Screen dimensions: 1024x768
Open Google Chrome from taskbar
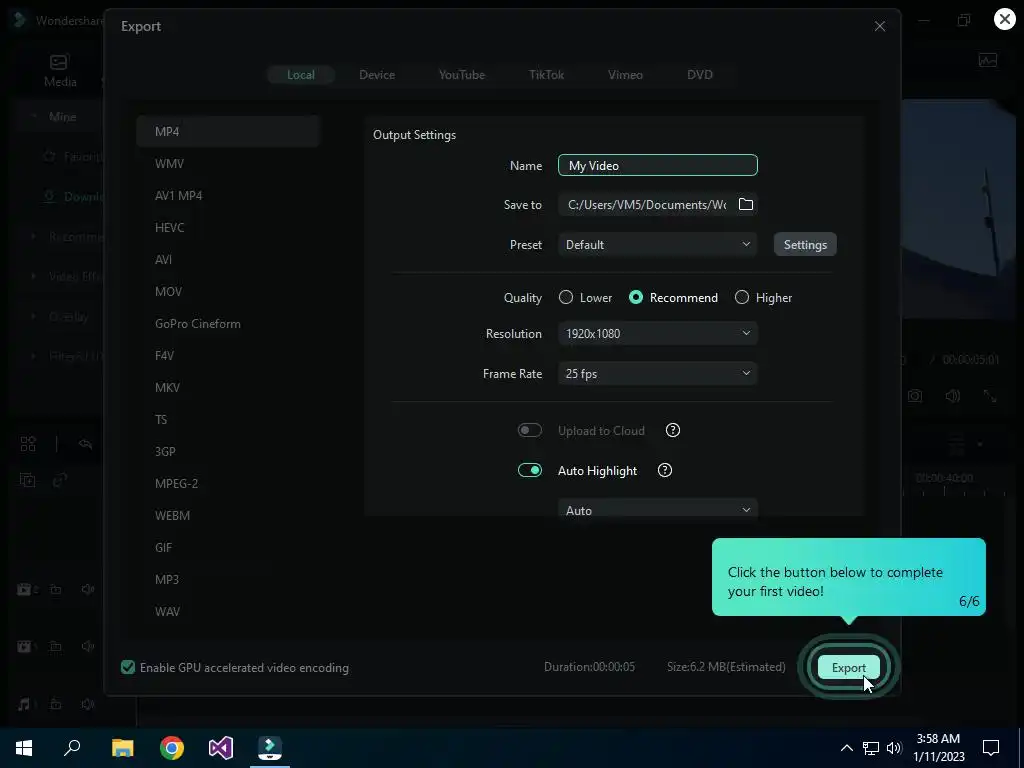(x=172, y=748)
